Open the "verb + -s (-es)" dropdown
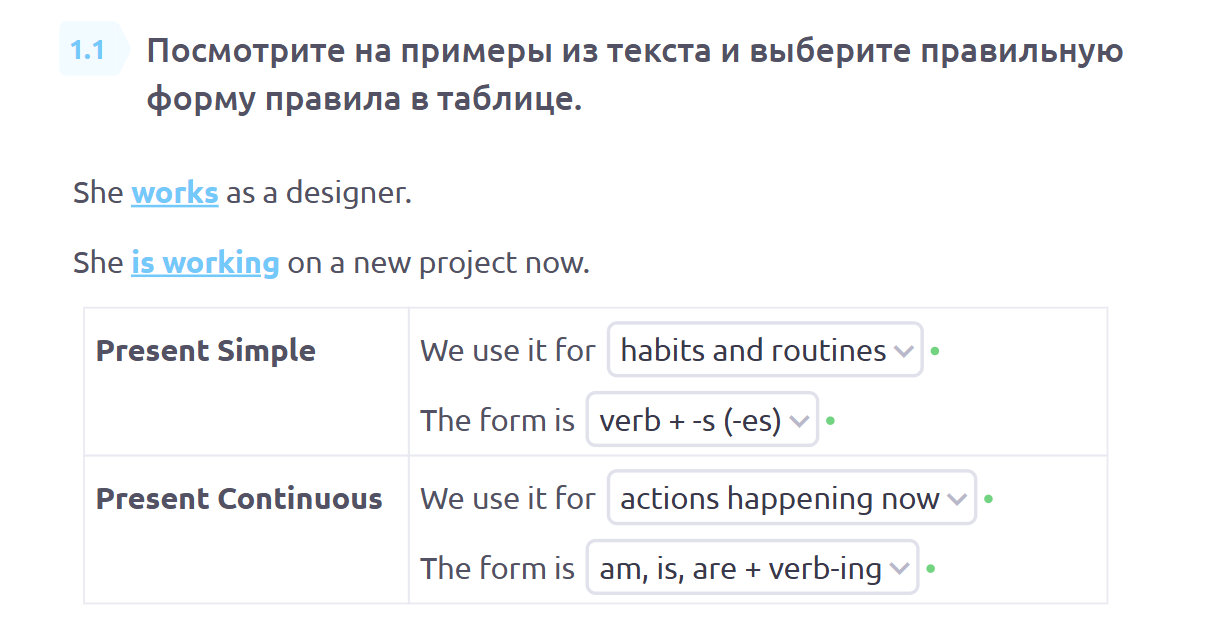1214x643 pixels. click(690, 420)
